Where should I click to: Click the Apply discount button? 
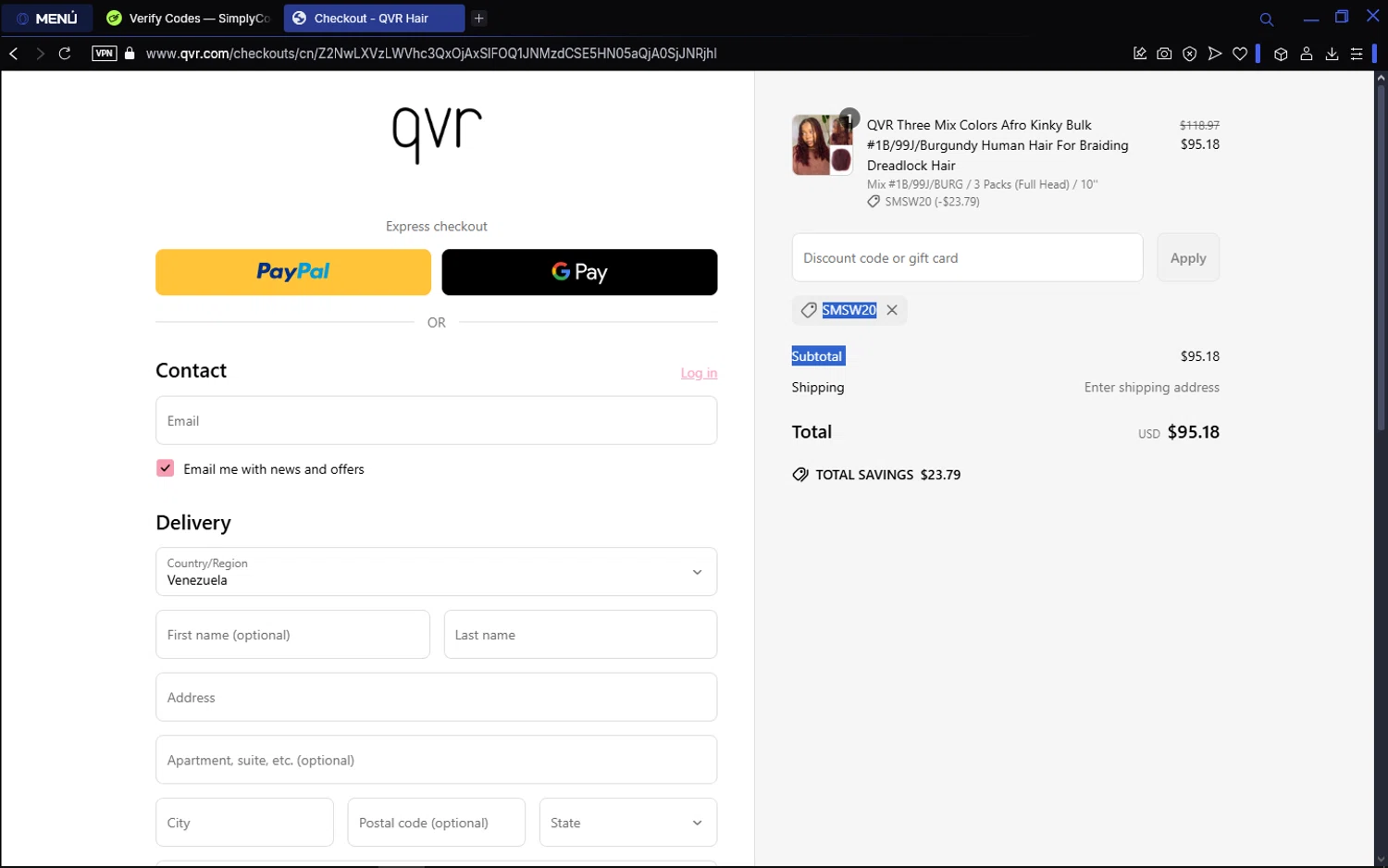pos(1188,257)
